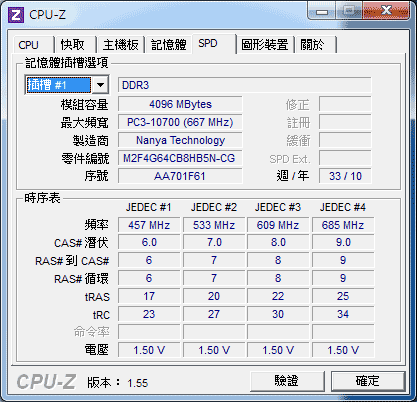Viewport: 417px width, 402px height.
Task: Click the JEDEC #2 column header
Action: [x=214, y=207]
